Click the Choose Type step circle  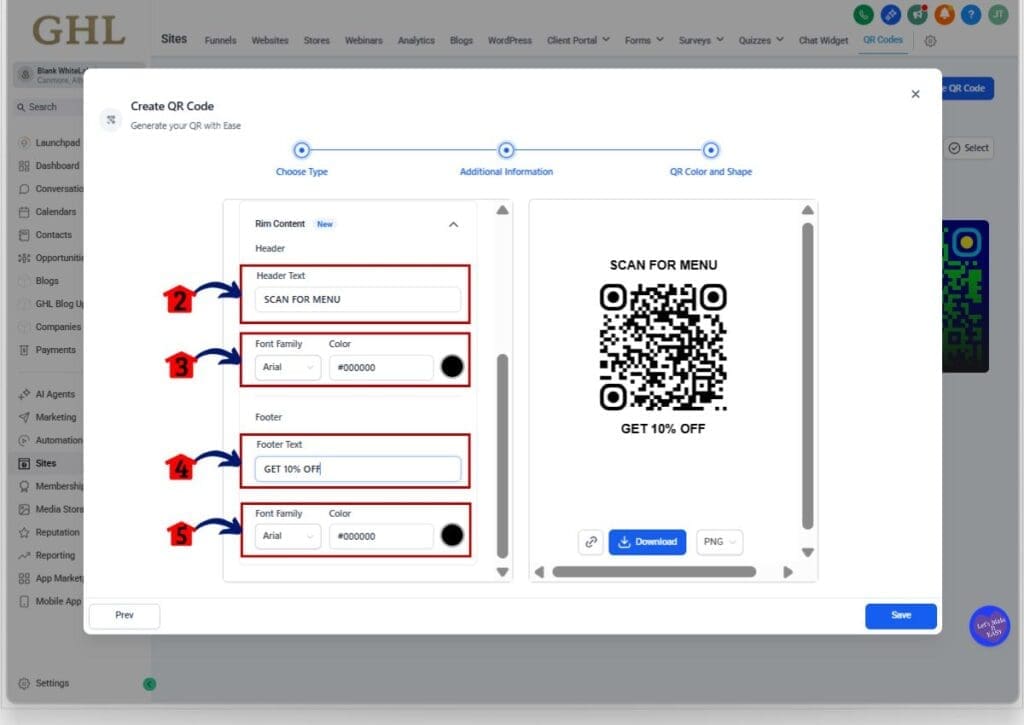301,150
